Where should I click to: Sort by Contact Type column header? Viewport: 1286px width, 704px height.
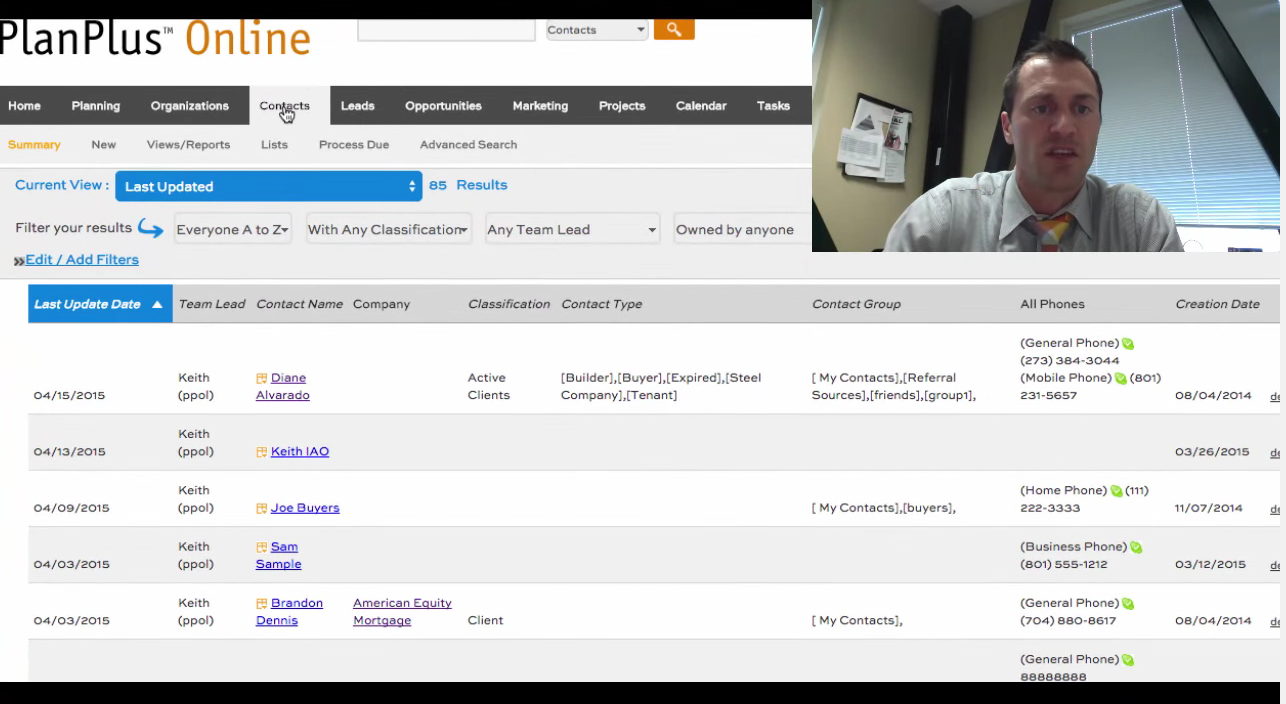point(602,305)
